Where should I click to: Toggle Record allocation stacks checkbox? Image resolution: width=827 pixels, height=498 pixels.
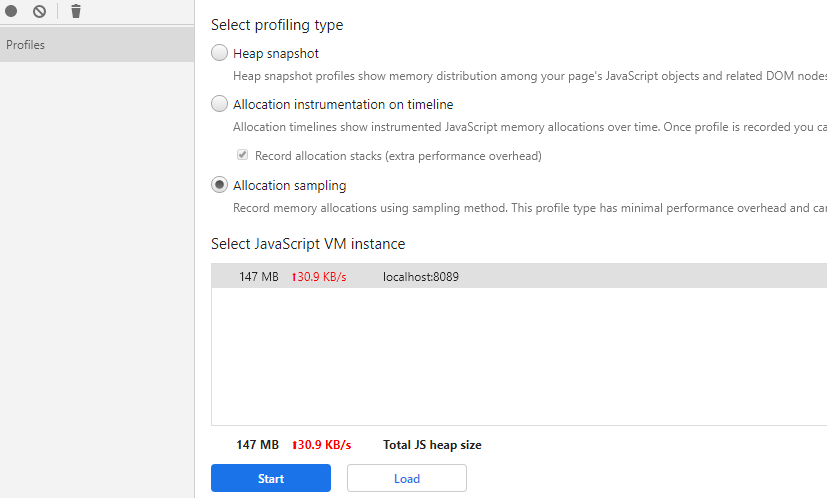pyautogui.click(x=242, y=156)
